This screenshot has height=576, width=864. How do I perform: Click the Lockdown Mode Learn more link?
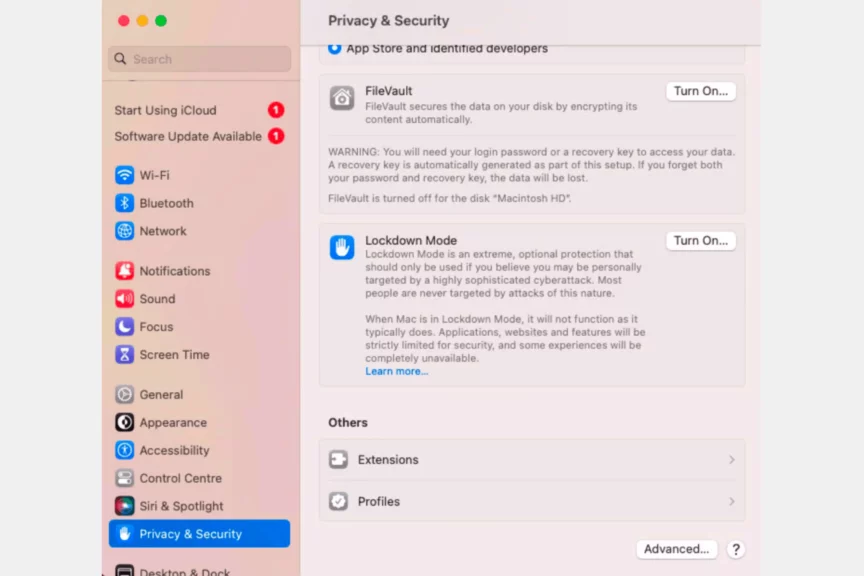pos(396,372)
